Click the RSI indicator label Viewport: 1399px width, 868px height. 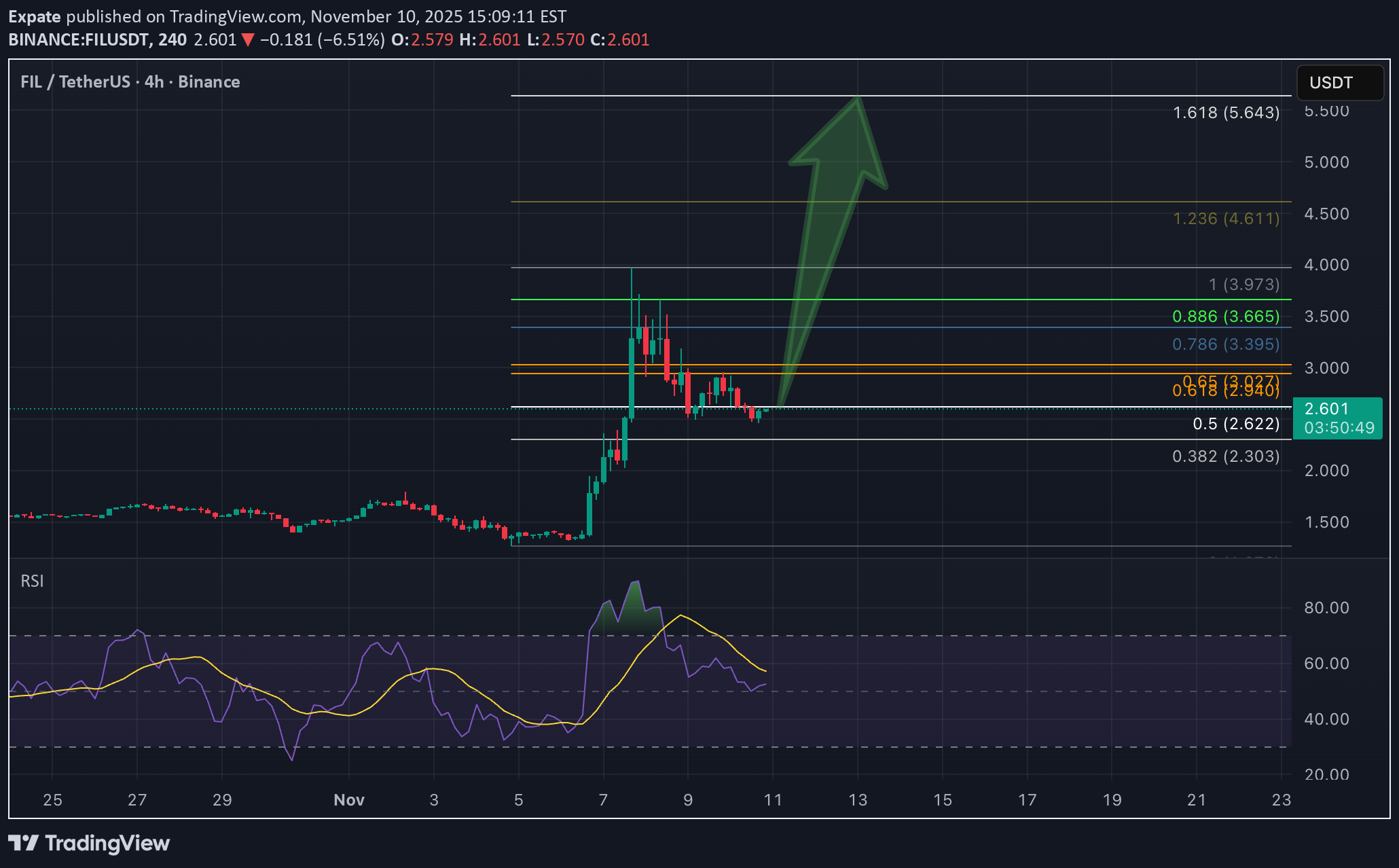[32, 581]
